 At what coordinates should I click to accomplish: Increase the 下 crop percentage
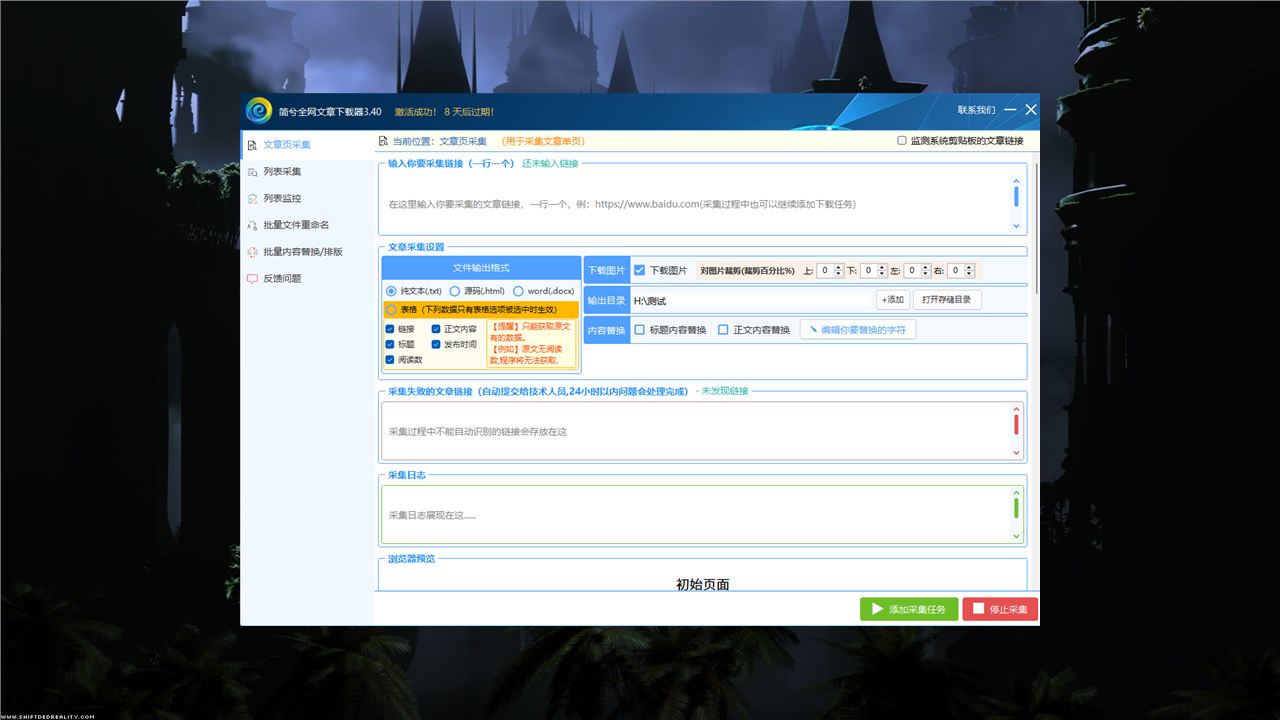pos(882,267)
